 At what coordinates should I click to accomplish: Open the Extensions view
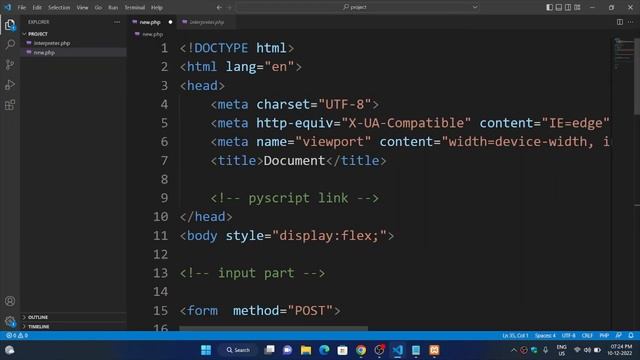(x=10, y=105)
